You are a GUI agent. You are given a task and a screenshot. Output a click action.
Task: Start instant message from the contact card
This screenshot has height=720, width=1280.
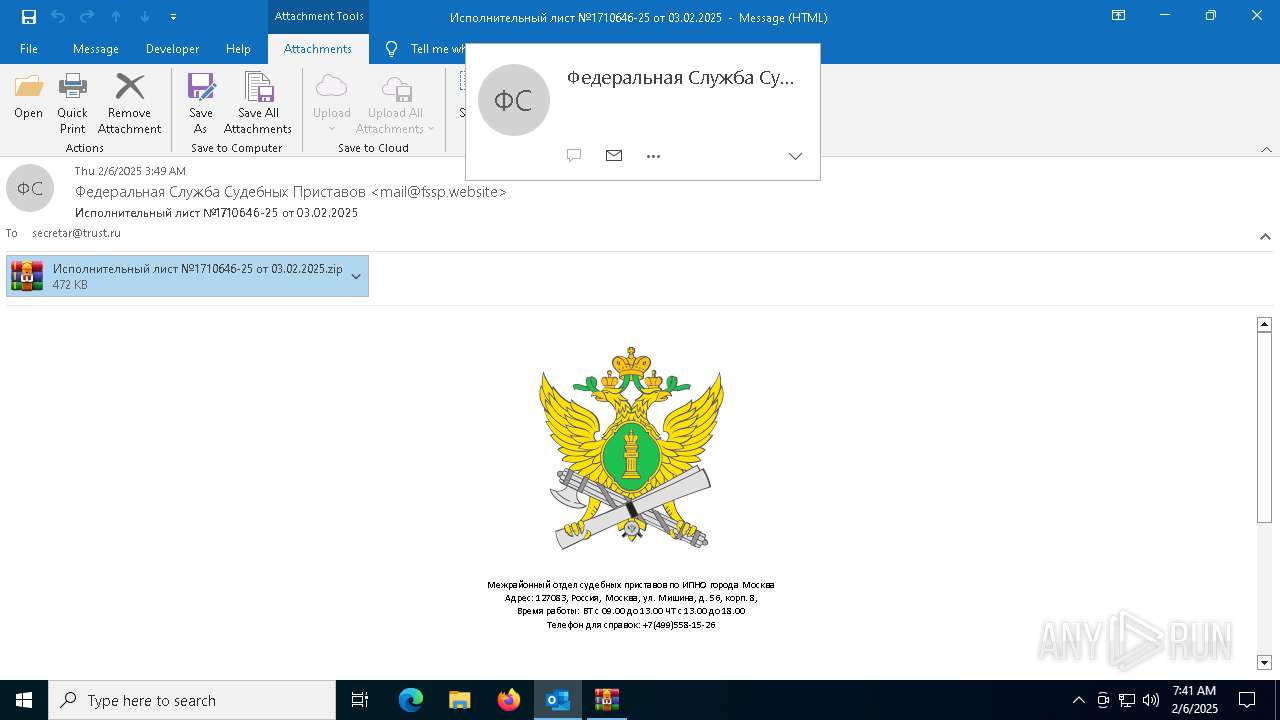[574, 156]
